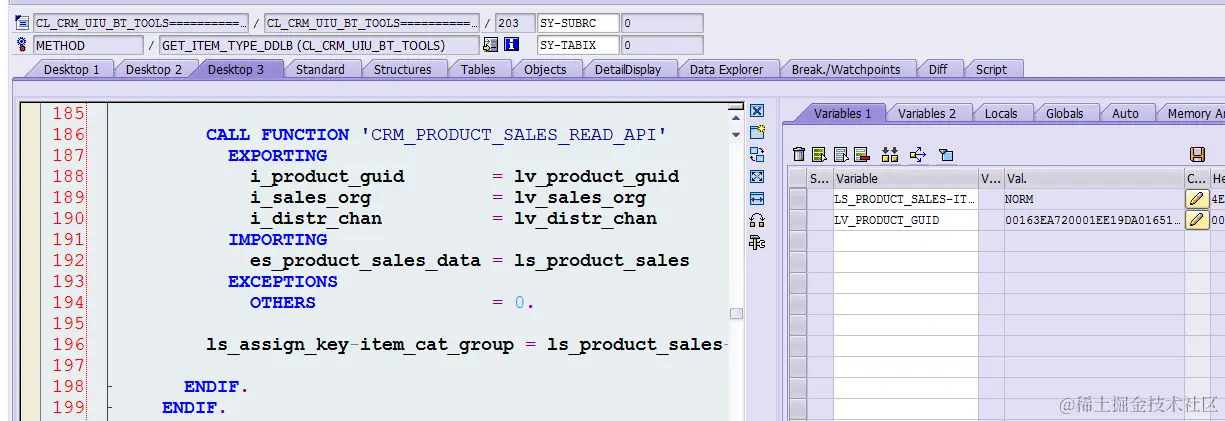Click the Maximize Horizontally double-arrow icon
The height and width of the screenshot is (421, 1225).
tap(757, 198)
